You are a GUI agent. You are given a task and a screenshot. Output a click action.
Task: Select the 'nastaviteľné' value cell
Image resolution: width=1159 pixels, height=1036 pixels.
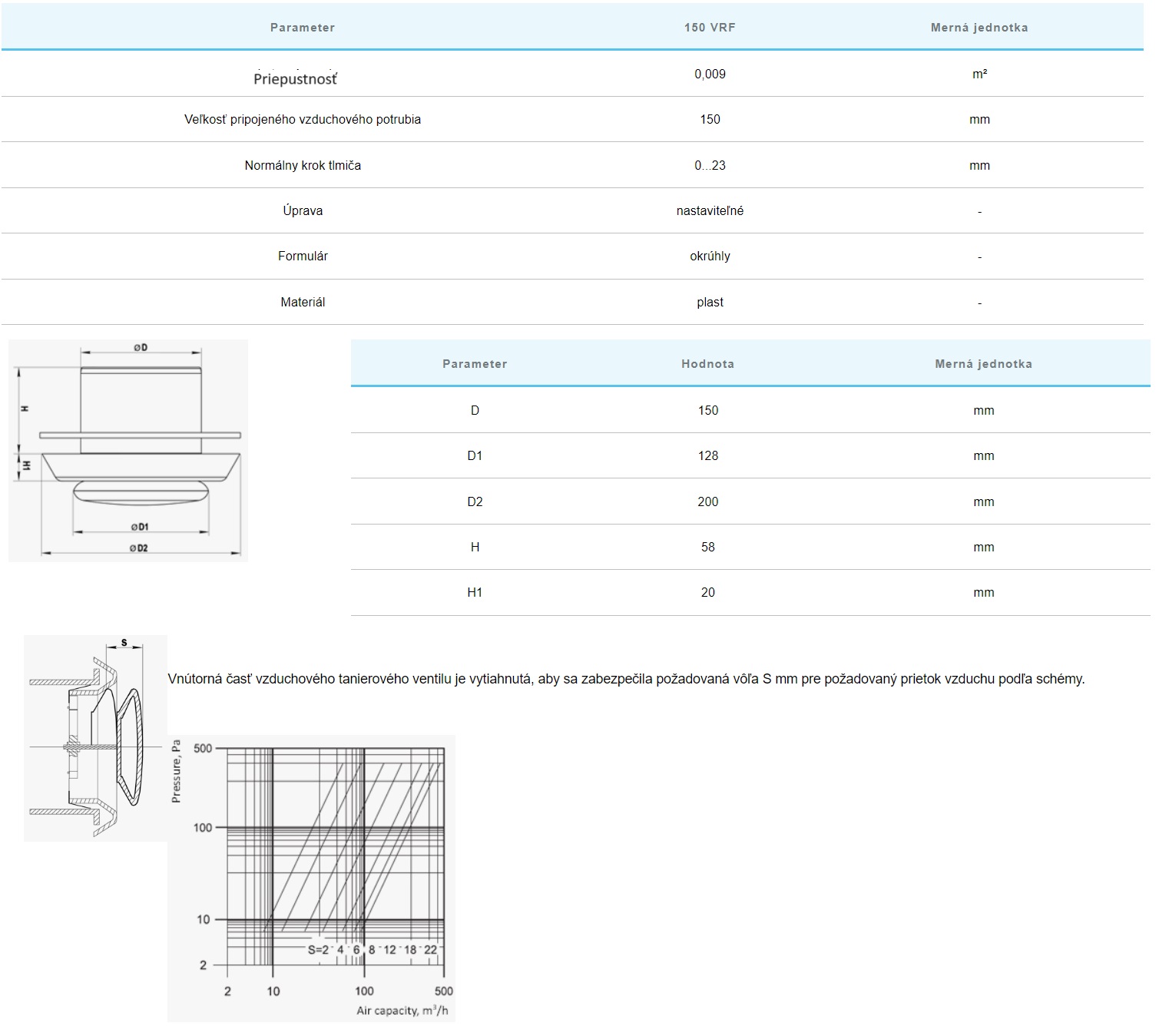710,210
